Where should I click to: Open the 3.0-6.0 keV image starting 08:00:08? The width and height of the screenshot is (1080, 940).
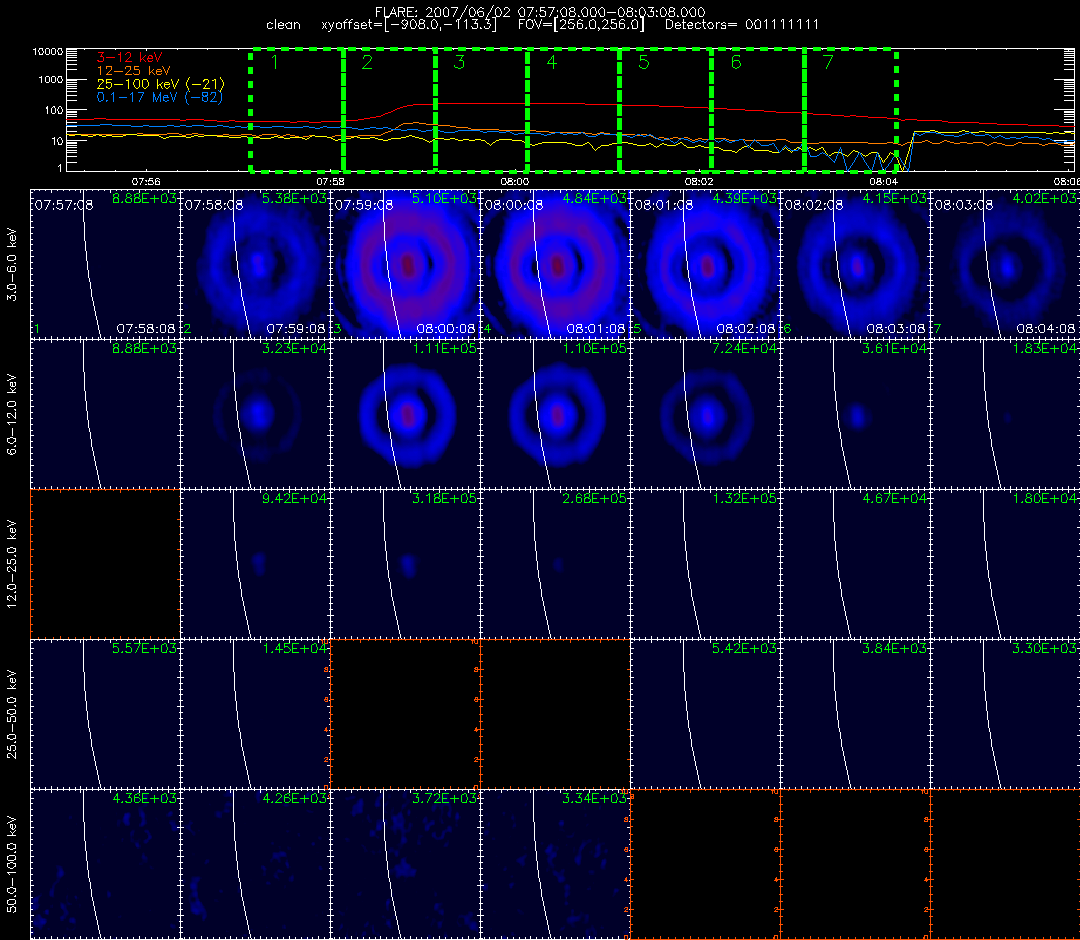556,264
